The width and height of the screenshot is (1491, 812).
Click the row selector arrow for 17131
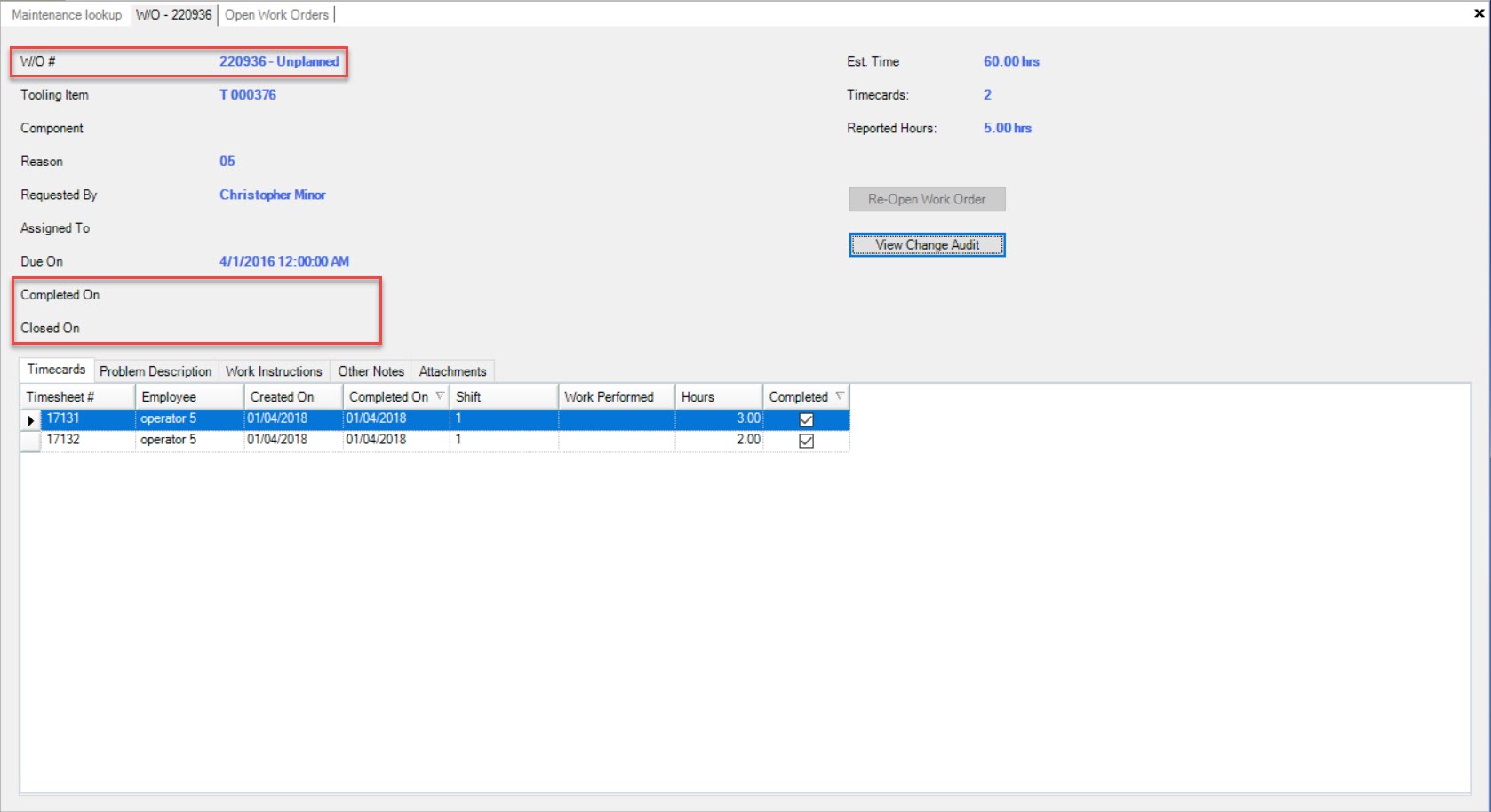[30, 419]
